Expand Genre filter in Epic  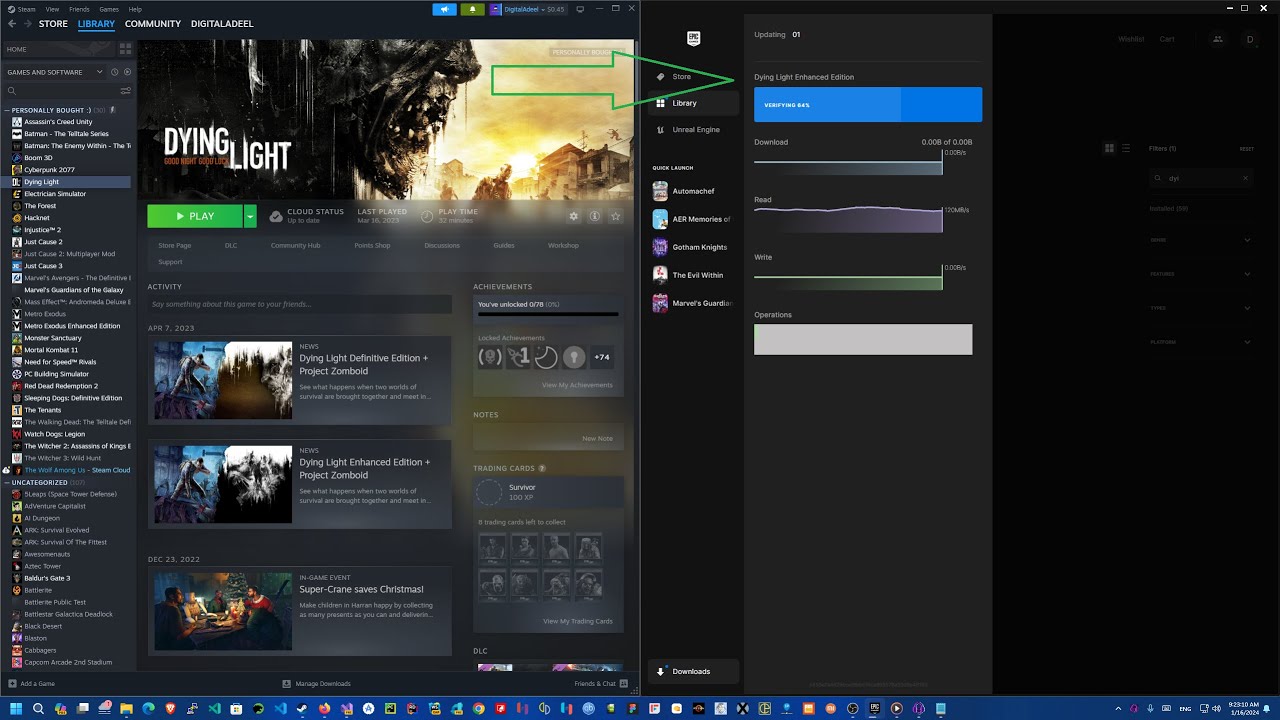pos(1247,240)
